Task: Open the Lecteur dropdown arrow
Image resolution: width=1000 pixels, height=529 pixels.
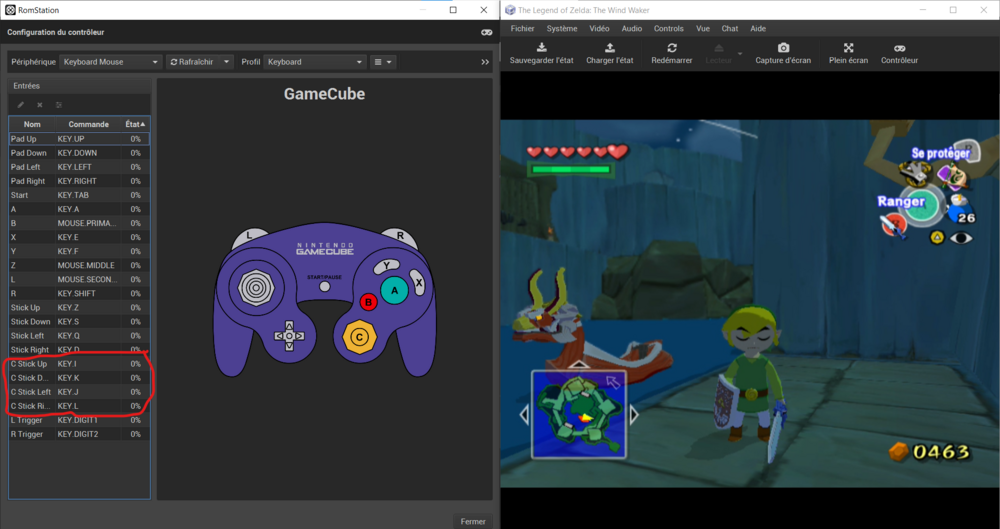Action: pyautogui.click(x=740, y=54)
